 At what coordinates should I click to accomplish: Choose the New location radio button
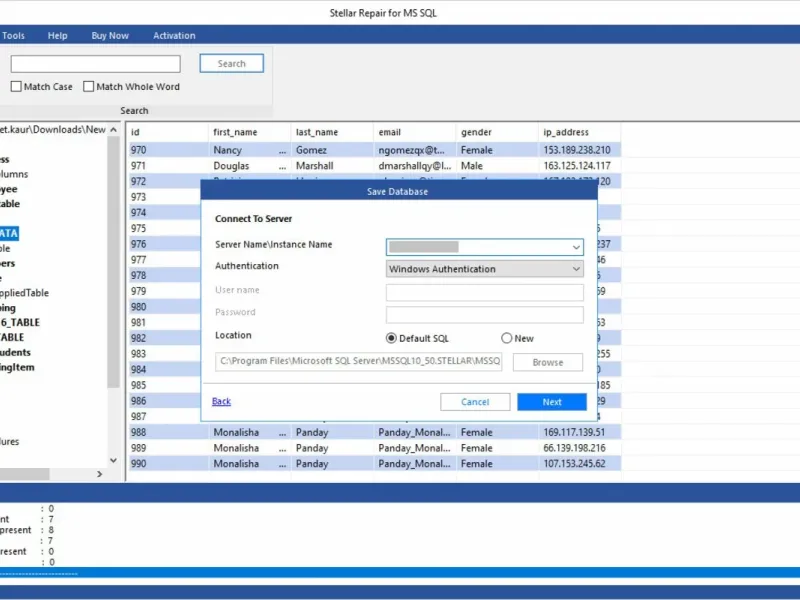[507, 338]
